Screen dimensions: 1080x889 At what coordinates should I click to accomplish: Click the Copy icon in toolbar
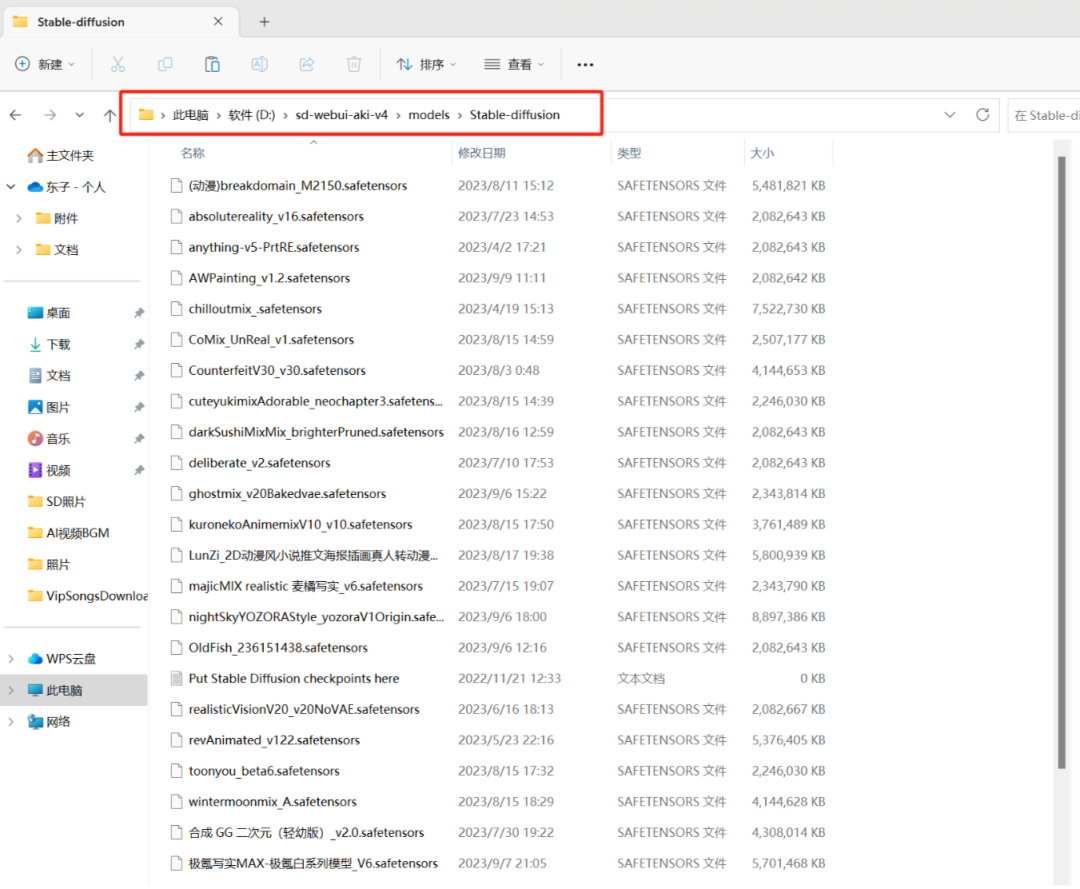point(165,65)
